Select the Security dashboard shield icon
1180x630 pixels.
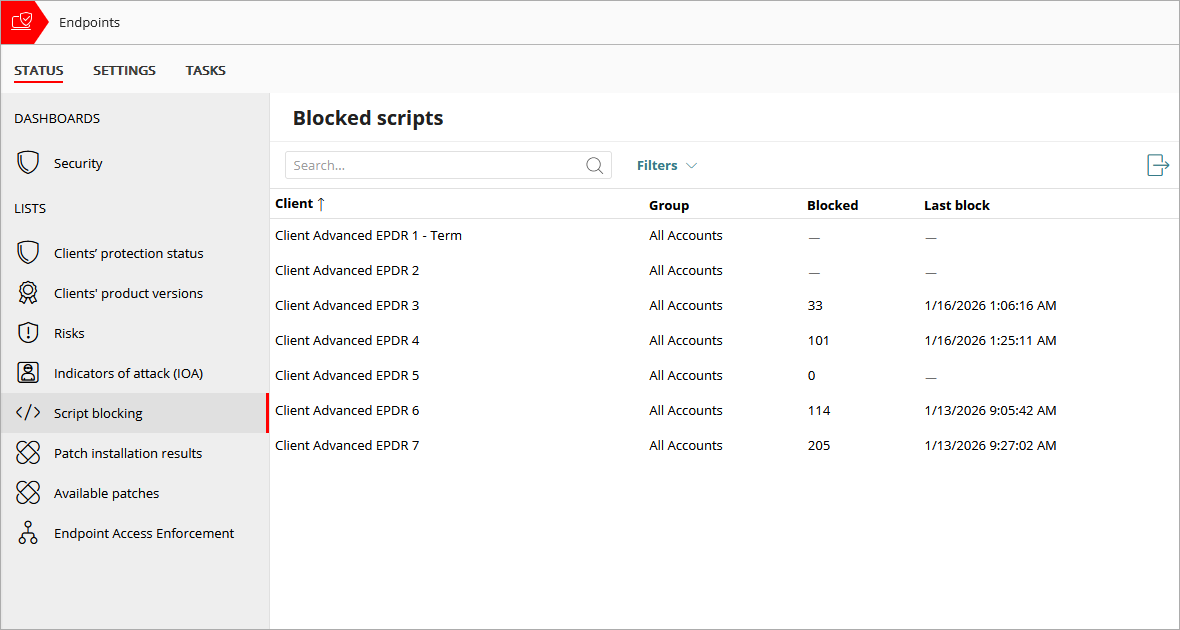(x=28, y=162)
